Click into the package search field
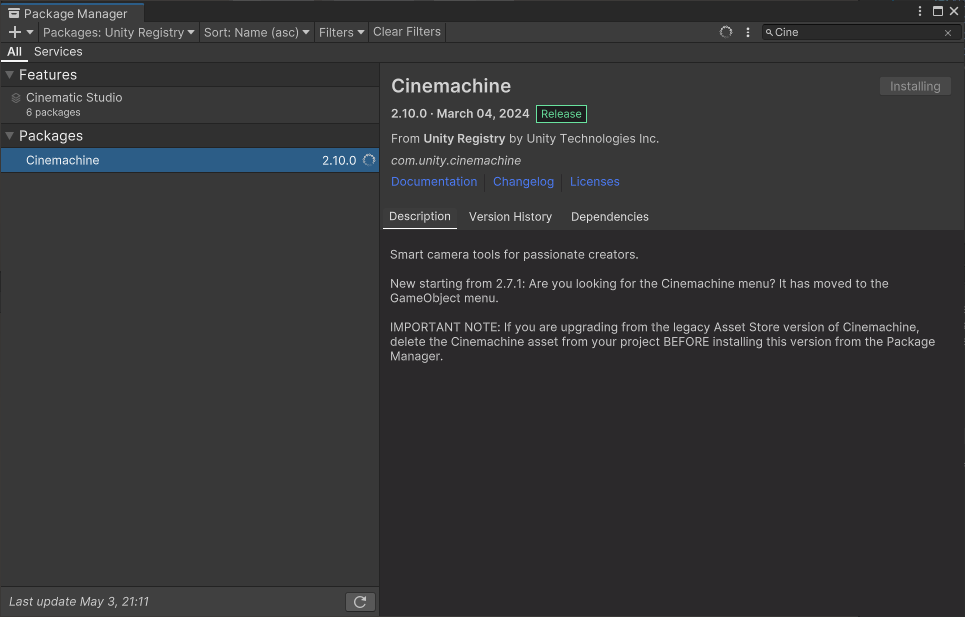Viewport: 965px width, 617px height. tap(855, 32)
